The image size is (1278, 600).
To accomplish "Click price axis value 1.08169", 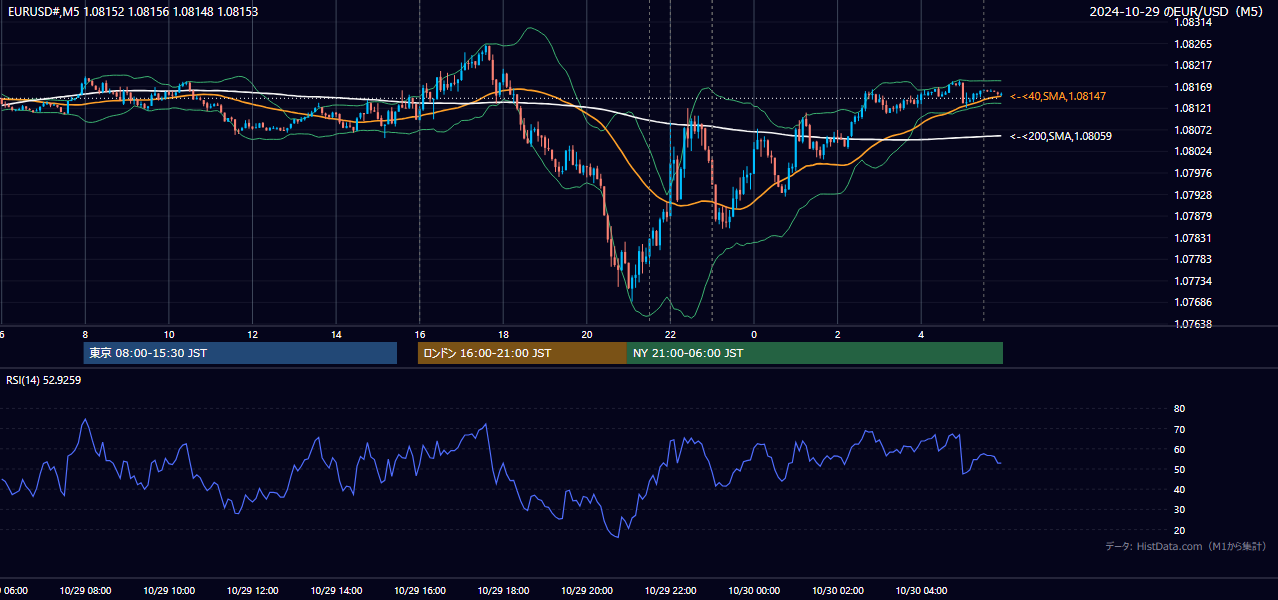I will [1193, 87].
